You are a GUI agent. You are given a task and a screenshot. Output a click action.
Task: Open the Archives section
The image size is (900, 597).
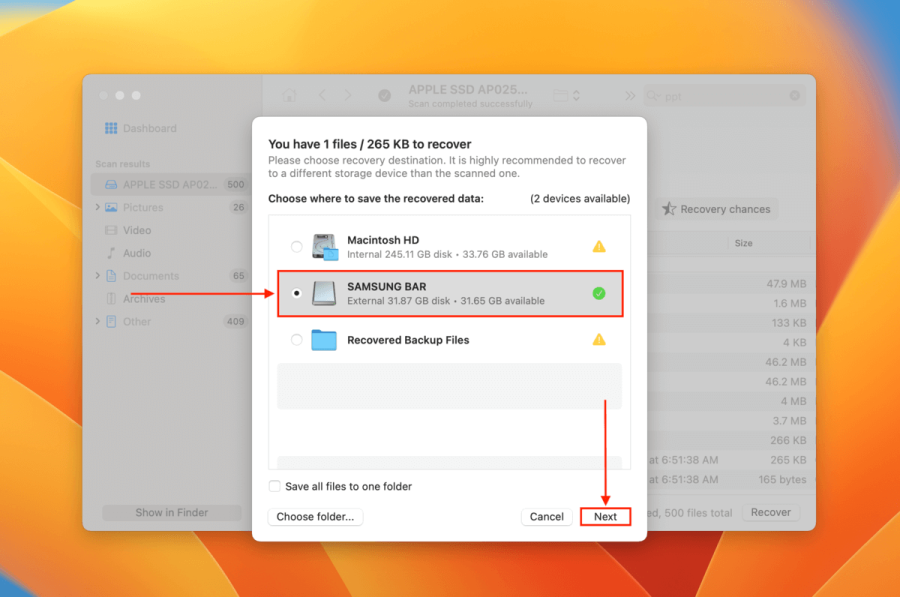click(144, 298)
